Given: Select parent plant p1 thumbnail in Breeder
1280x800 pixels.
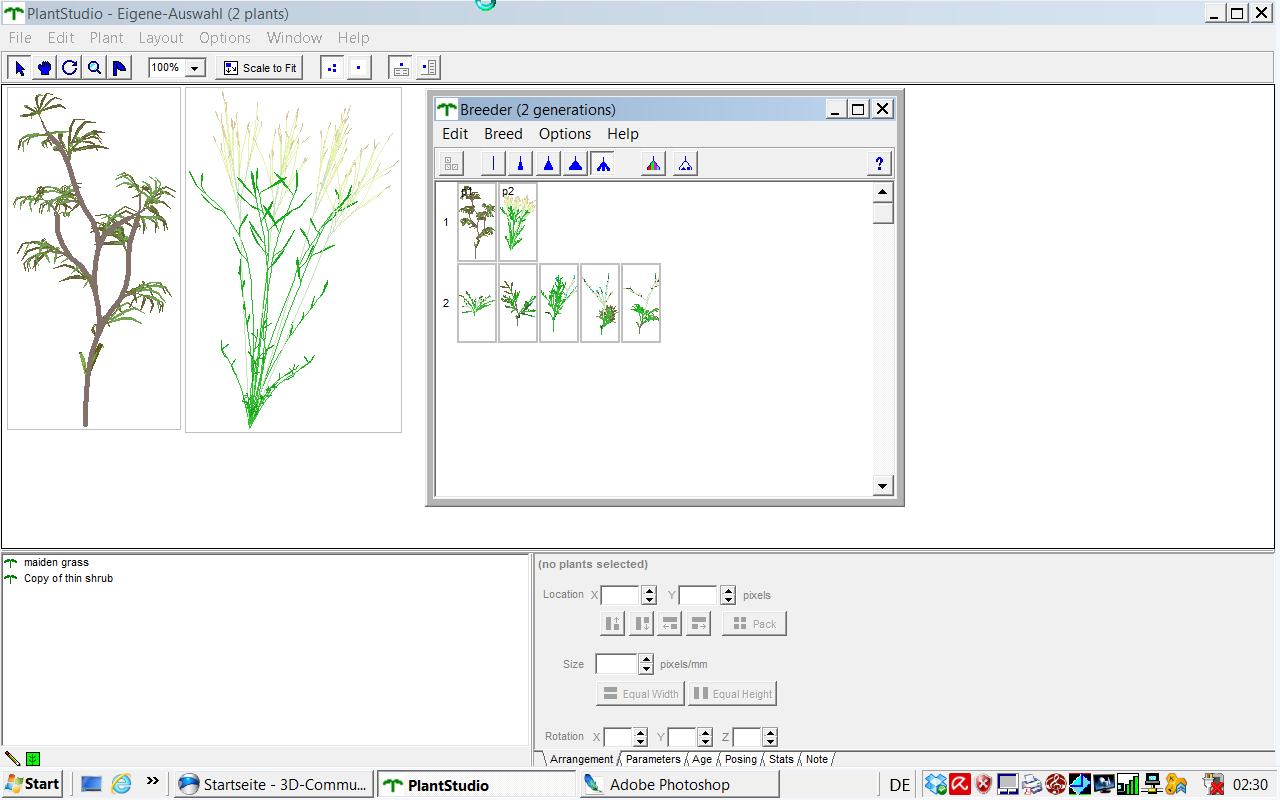Looking at the screenshot, I should click(x=477, y=222).
